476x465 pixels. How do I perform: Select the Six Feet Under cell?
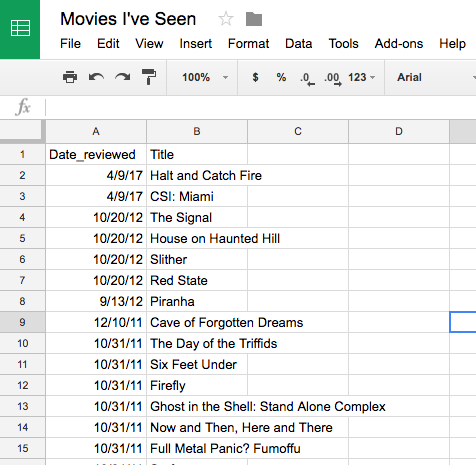click(197, 364)
